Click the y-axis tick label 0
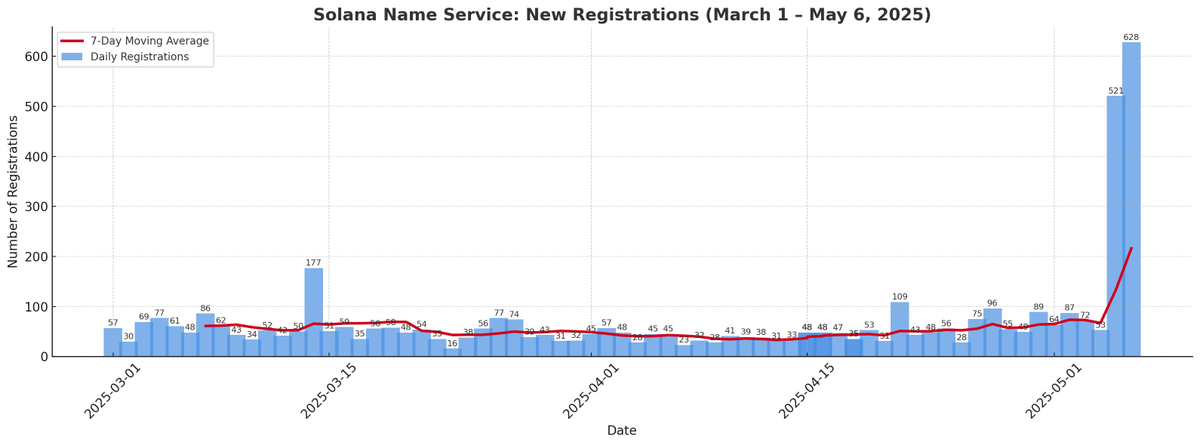This screenshot has width=1200, height=445. (44, 357)
